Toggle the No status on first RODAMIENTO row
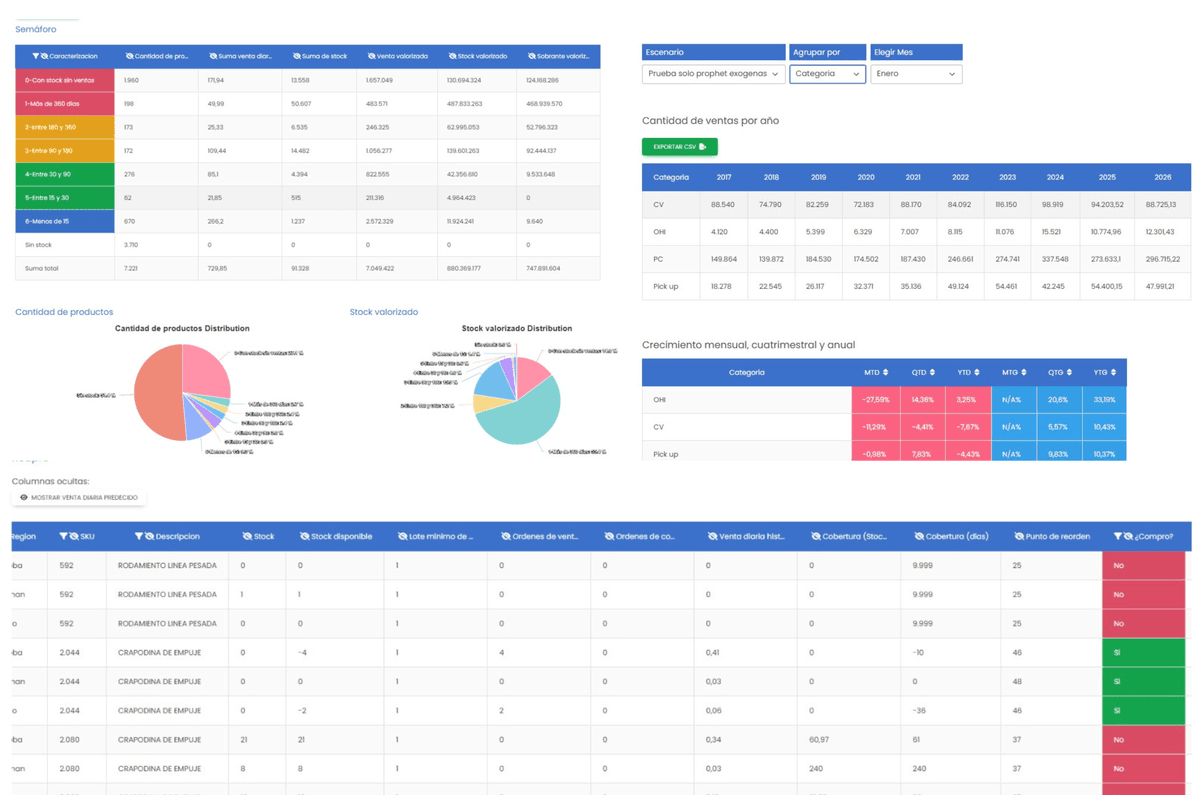This screenshot has height=795, width=1200. (1143, 565)
